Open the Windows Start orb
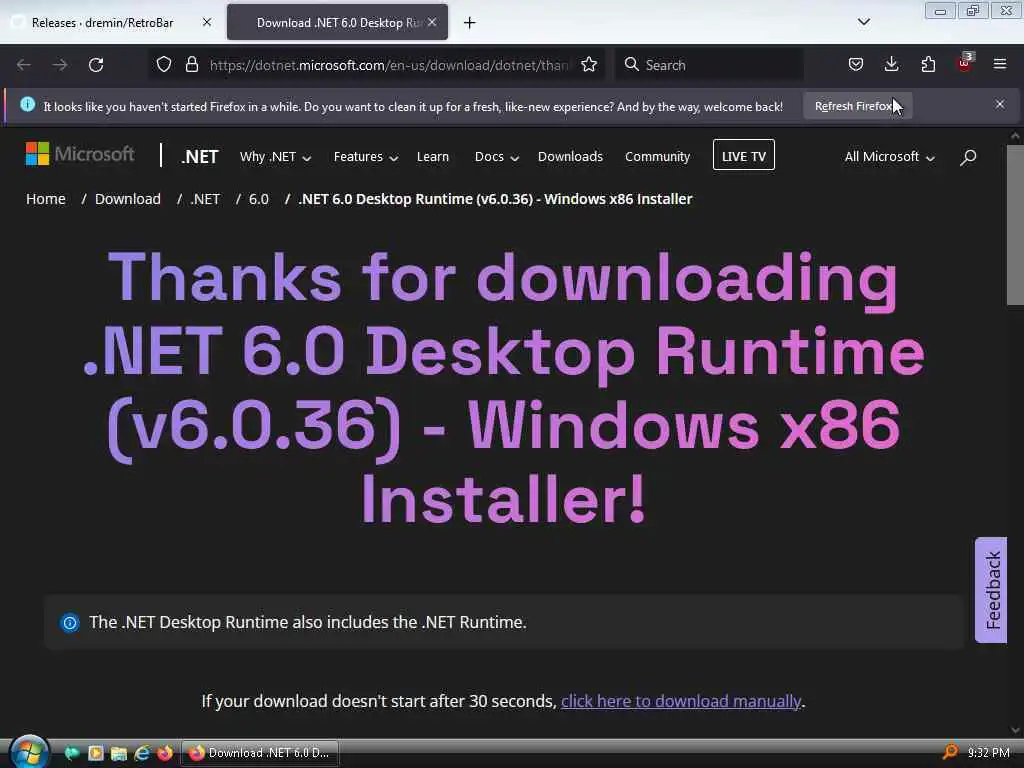Viewport: 1024px width, 768px height. click(x=28, y=752)
